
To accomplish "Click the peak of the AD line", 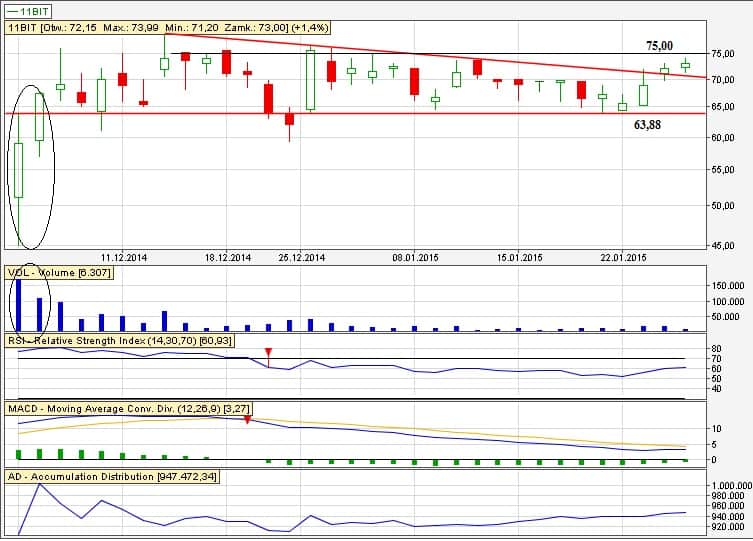I will 38,484.
